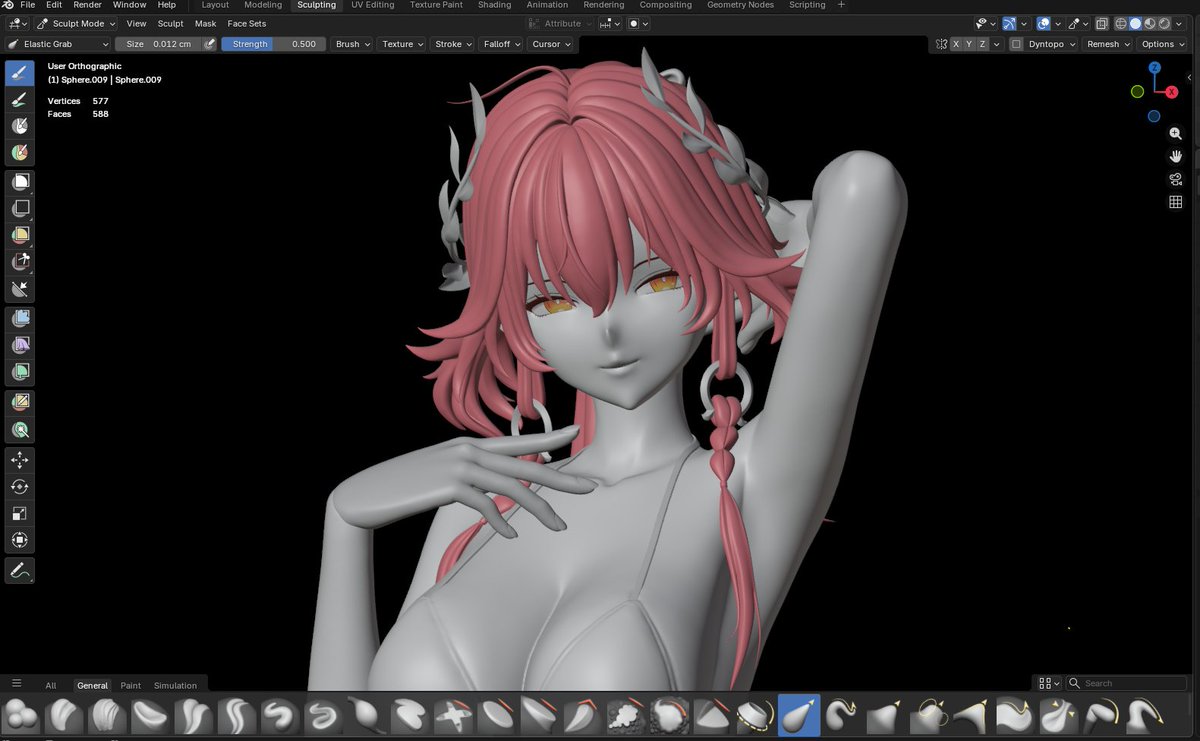
Task: Open the Mask header menu
Action: pos(205,23)
